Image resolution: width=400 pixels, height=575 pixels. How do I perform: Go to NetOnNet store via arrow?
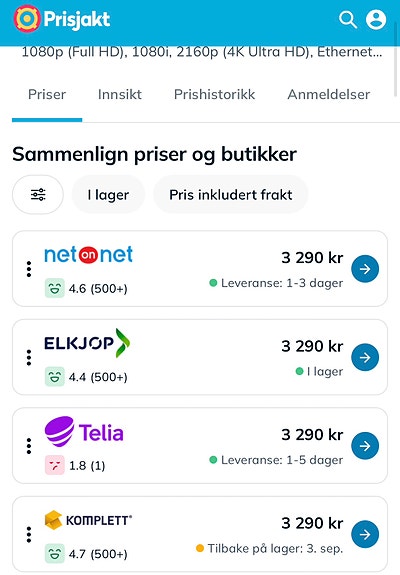pyautogui.click(x=365, y=269)
